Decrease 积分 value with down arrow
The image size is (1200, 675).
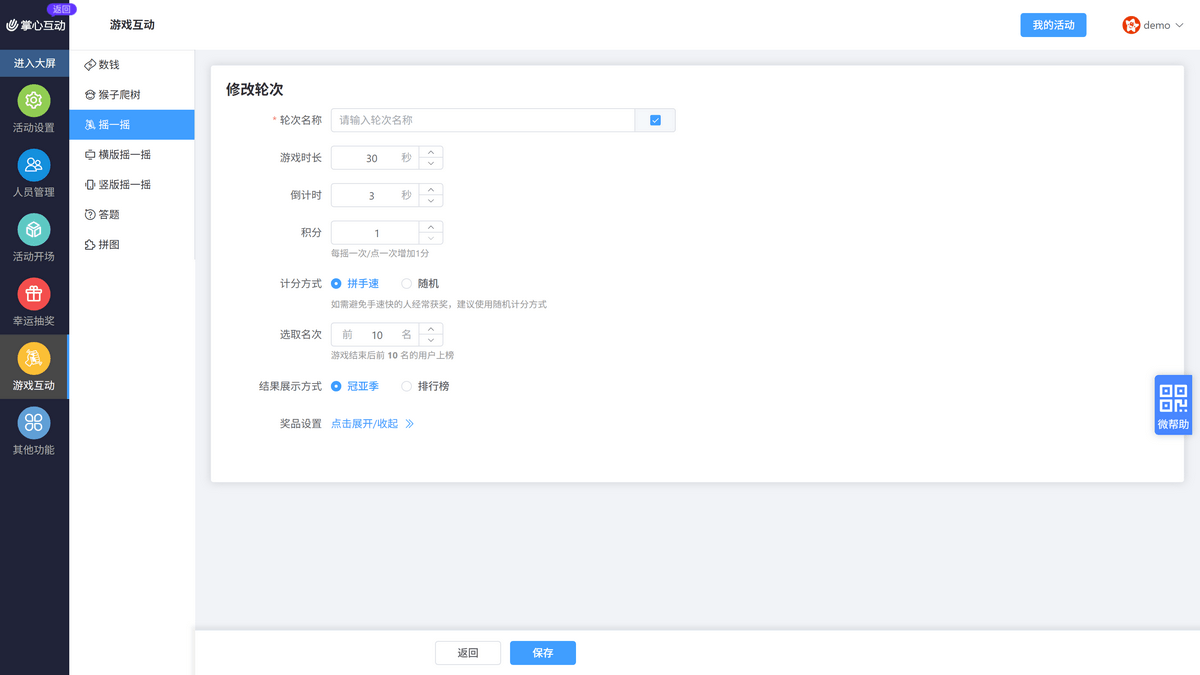[x=431, y=238]
